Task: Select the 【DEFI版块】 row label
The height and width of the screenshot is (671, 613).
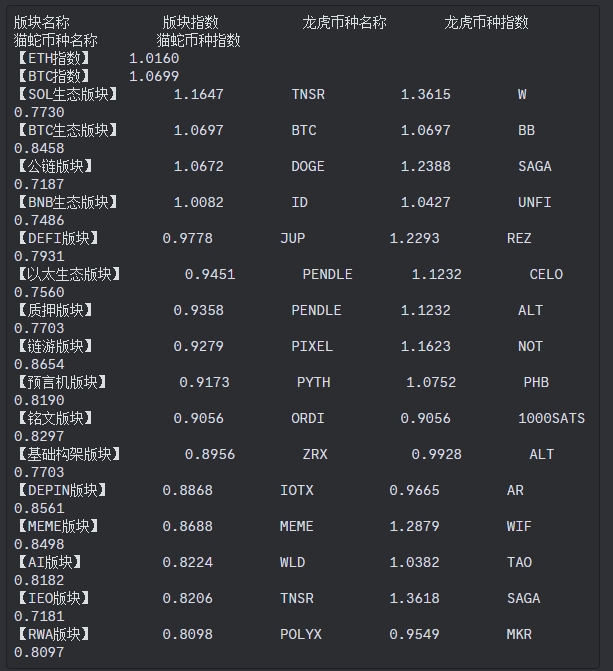Action: (57, 238)
